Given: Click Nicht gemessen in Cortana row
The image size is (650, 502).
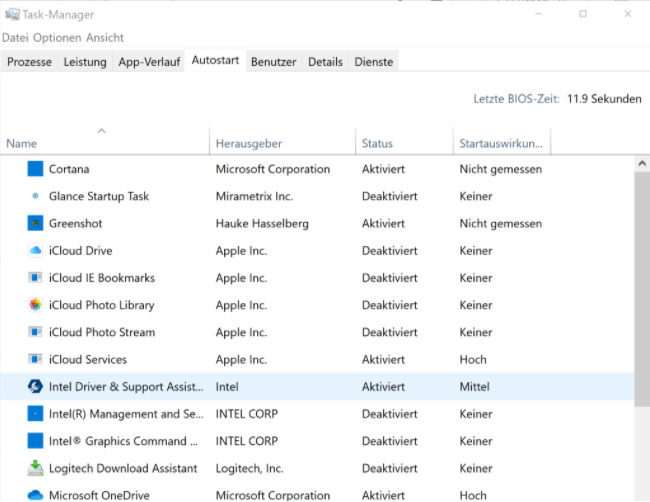Looking at the screenshot, I should tap(501, 169).
